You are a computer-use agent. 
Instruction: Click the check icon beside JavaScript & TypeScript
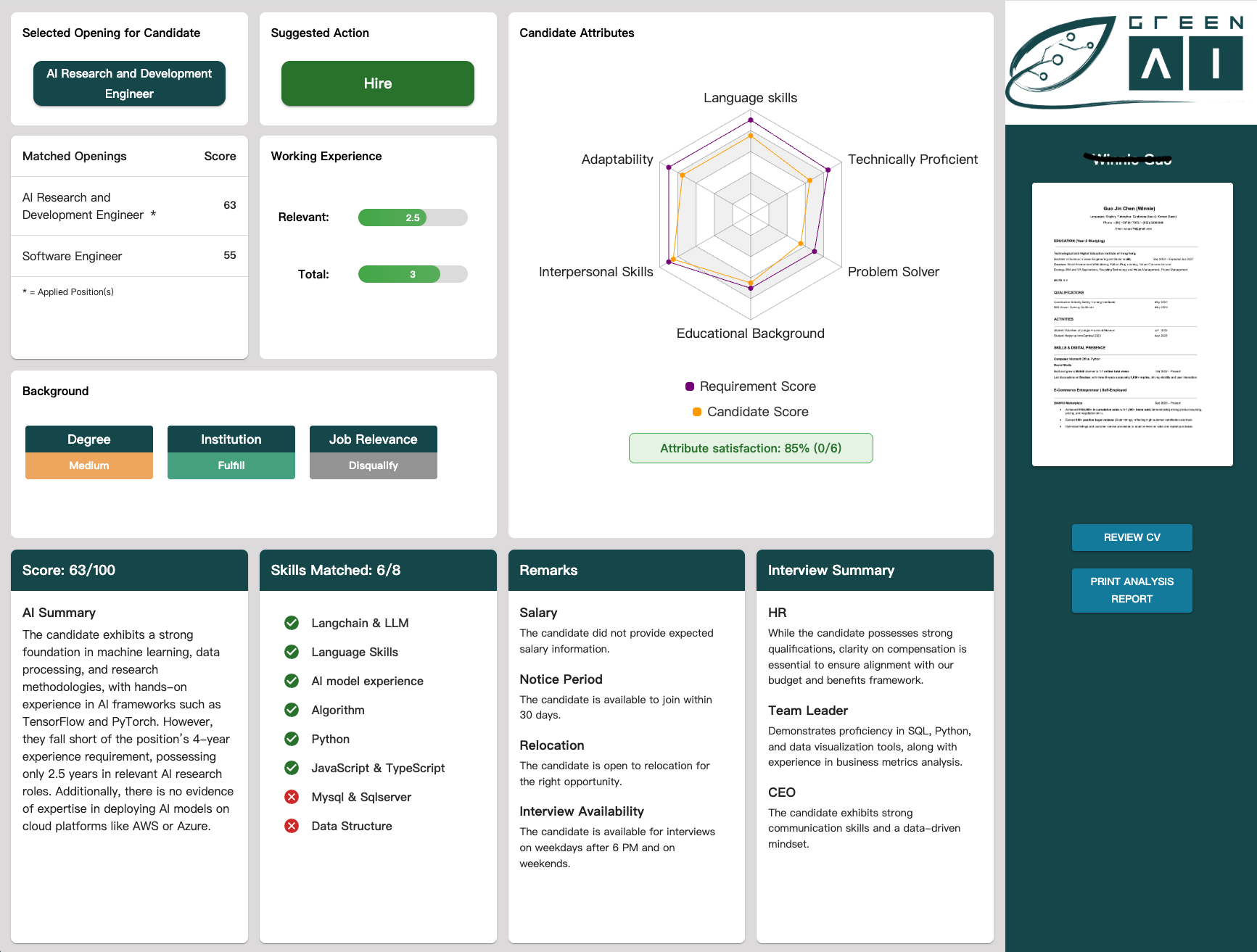[292, 768]
